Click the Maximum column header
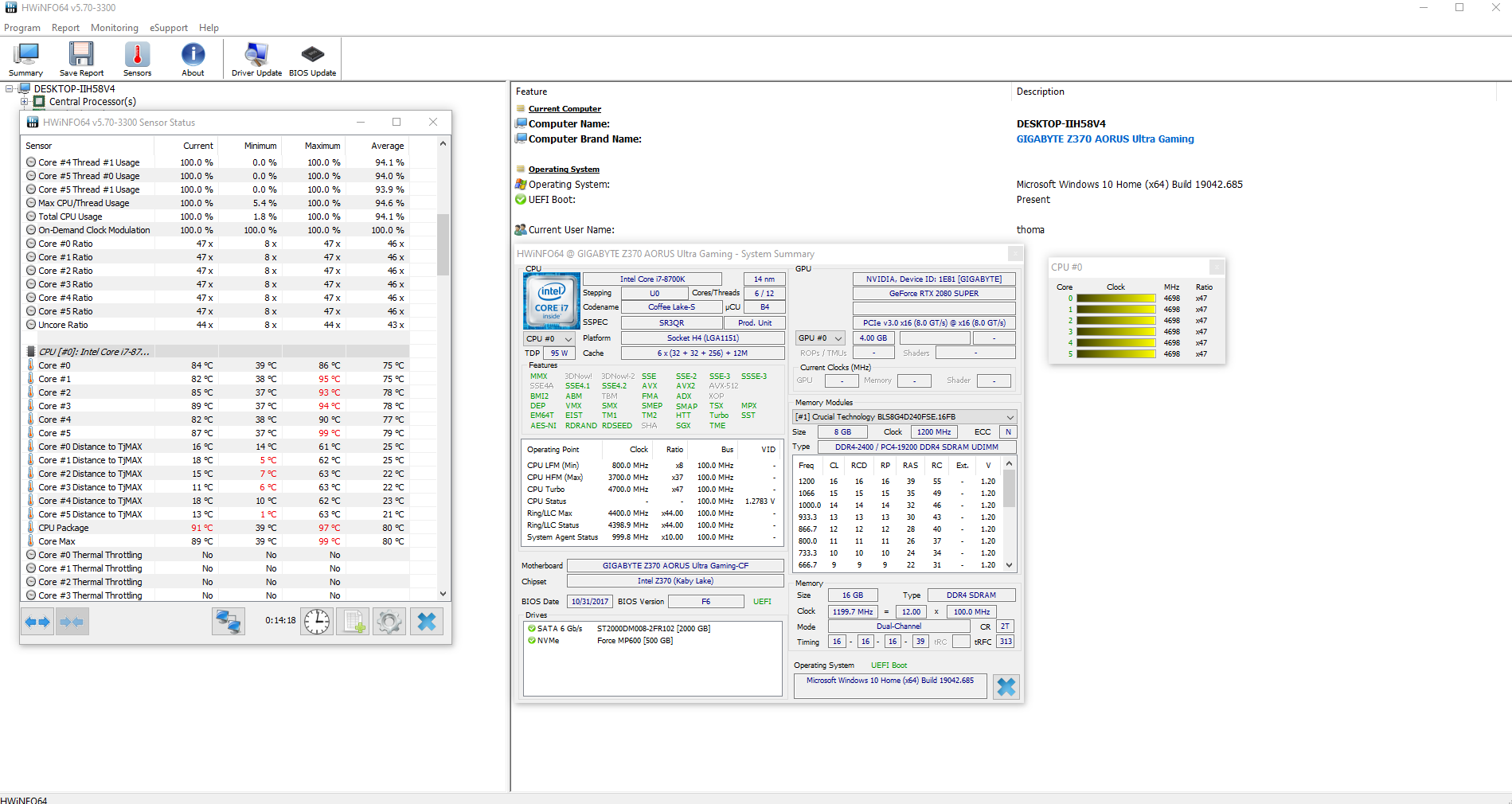Image resolution: width=1512 pixels, height=804 pixels. [x=322, y=146]
